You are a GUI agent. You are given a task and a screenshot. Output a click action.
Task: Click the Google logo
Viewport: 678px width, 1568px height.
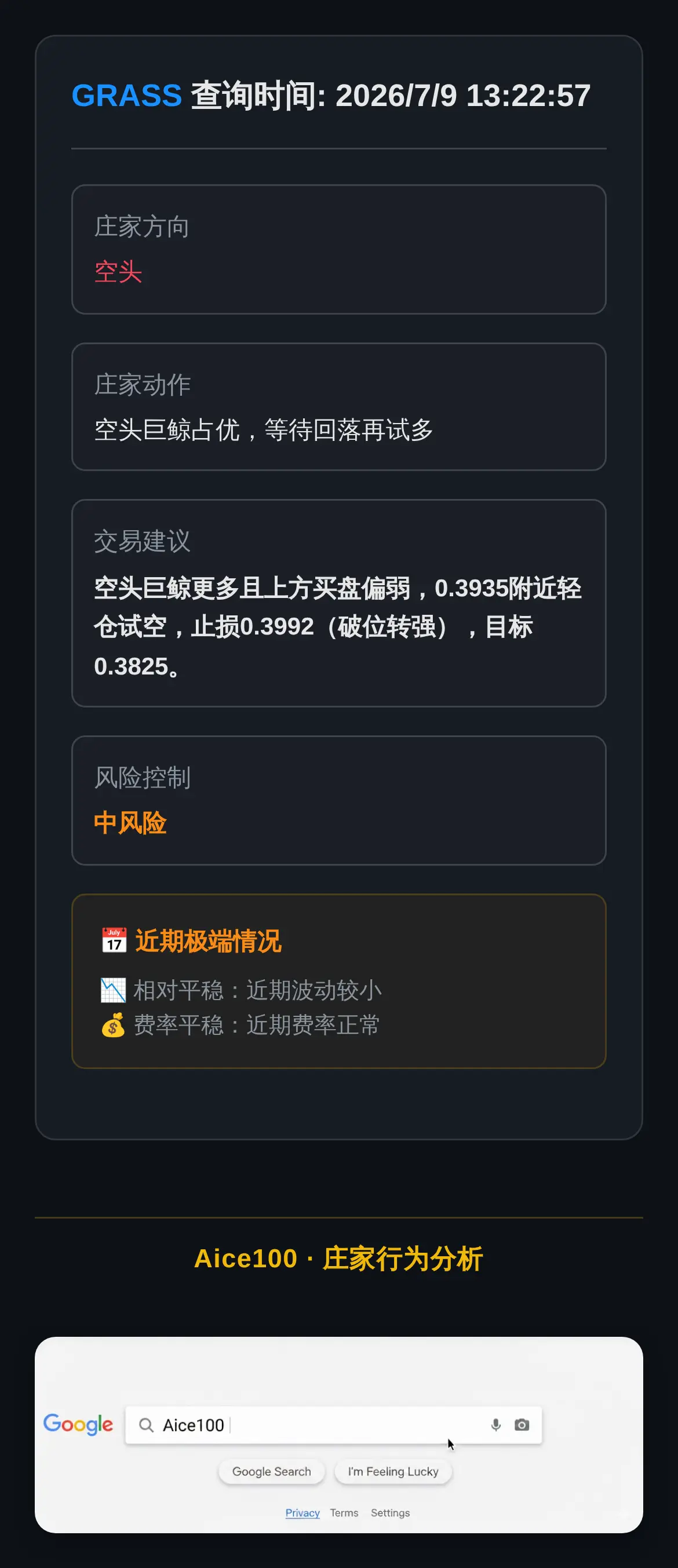(78, 1424)
